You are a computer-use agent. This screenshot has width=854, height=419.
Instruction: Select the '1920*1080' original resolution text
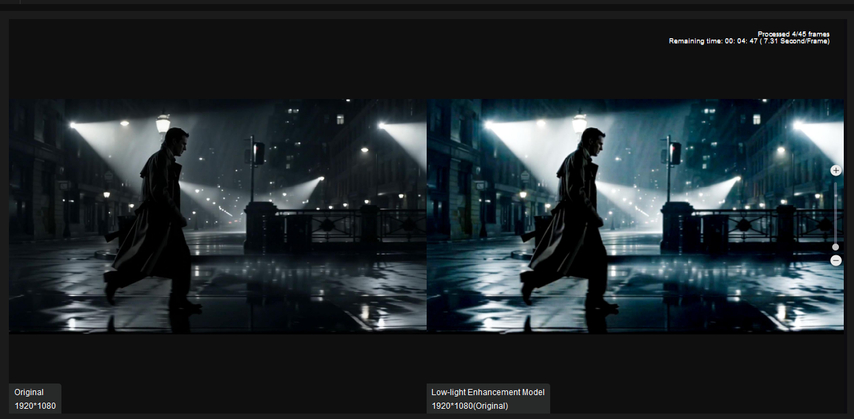35,406
